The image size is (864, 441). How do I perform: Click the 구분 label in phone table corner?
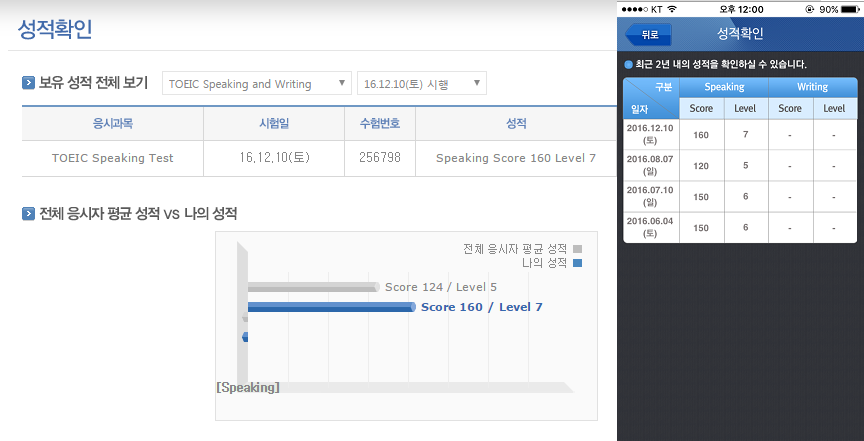[x=663, y=87]
